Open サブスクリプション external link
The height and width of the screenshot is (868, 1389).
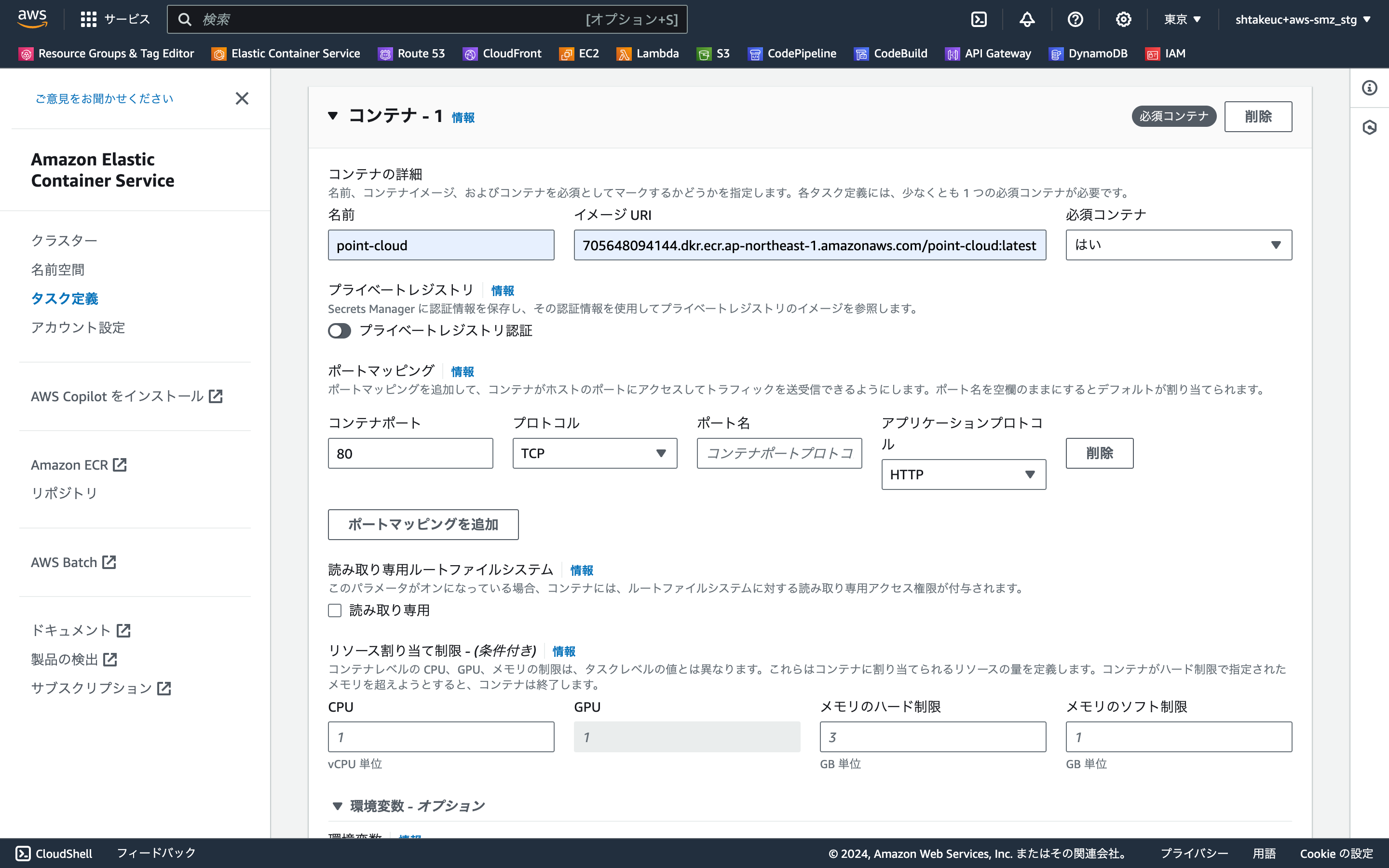101,688
